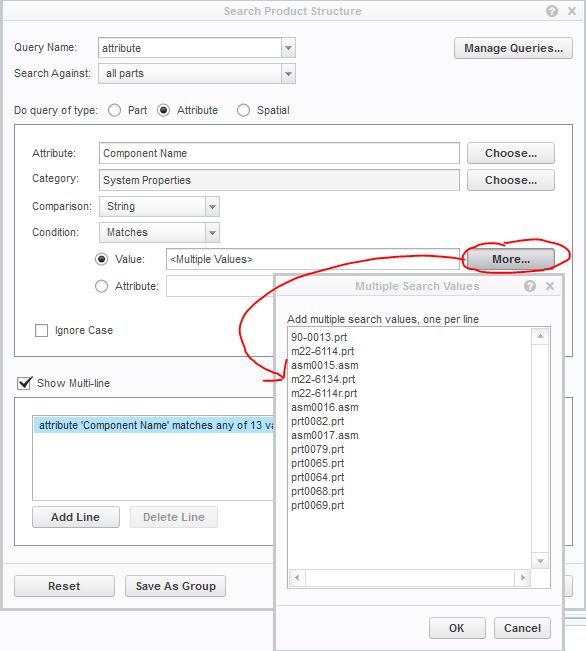Click Choose button next to Attribute field
The height and width of the screenshot is (651, 586).
511,153
